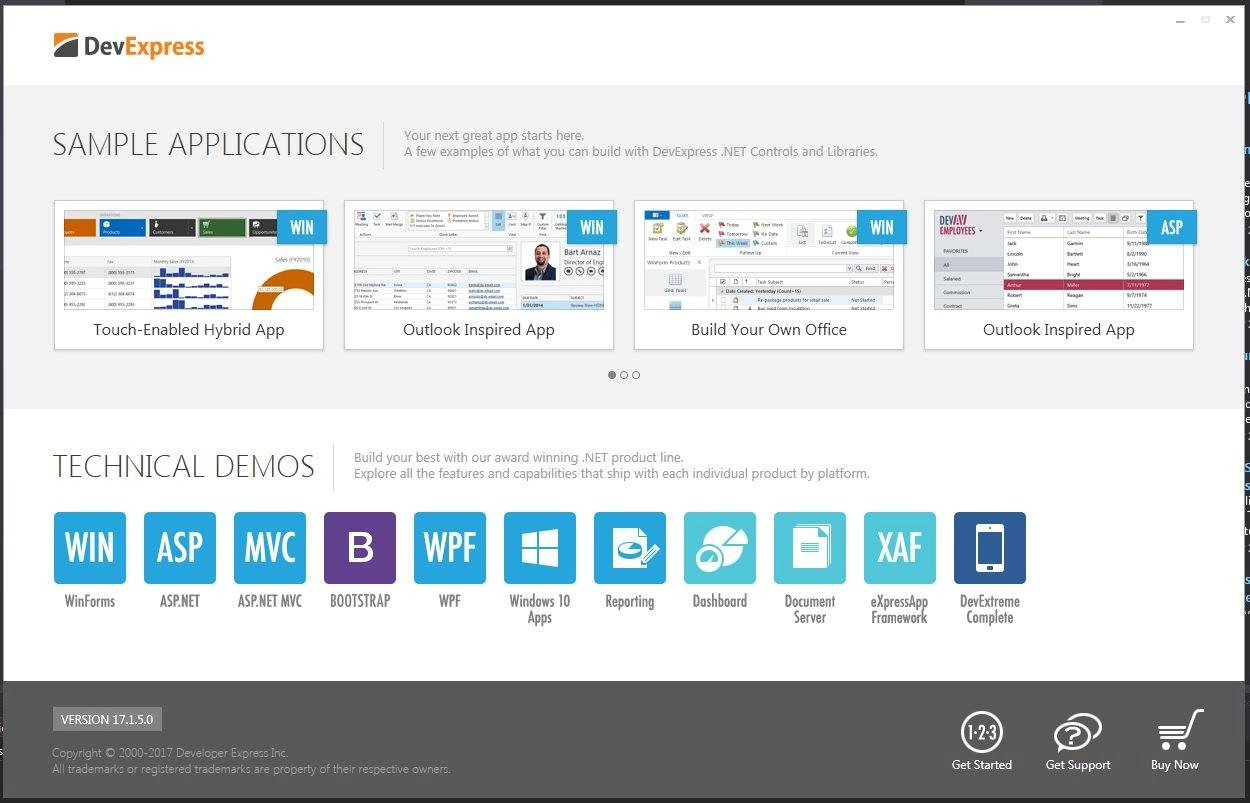Open the Windows 10 Apps demo tile
The height and width of the screenshot is (803, 1250).
540,547
